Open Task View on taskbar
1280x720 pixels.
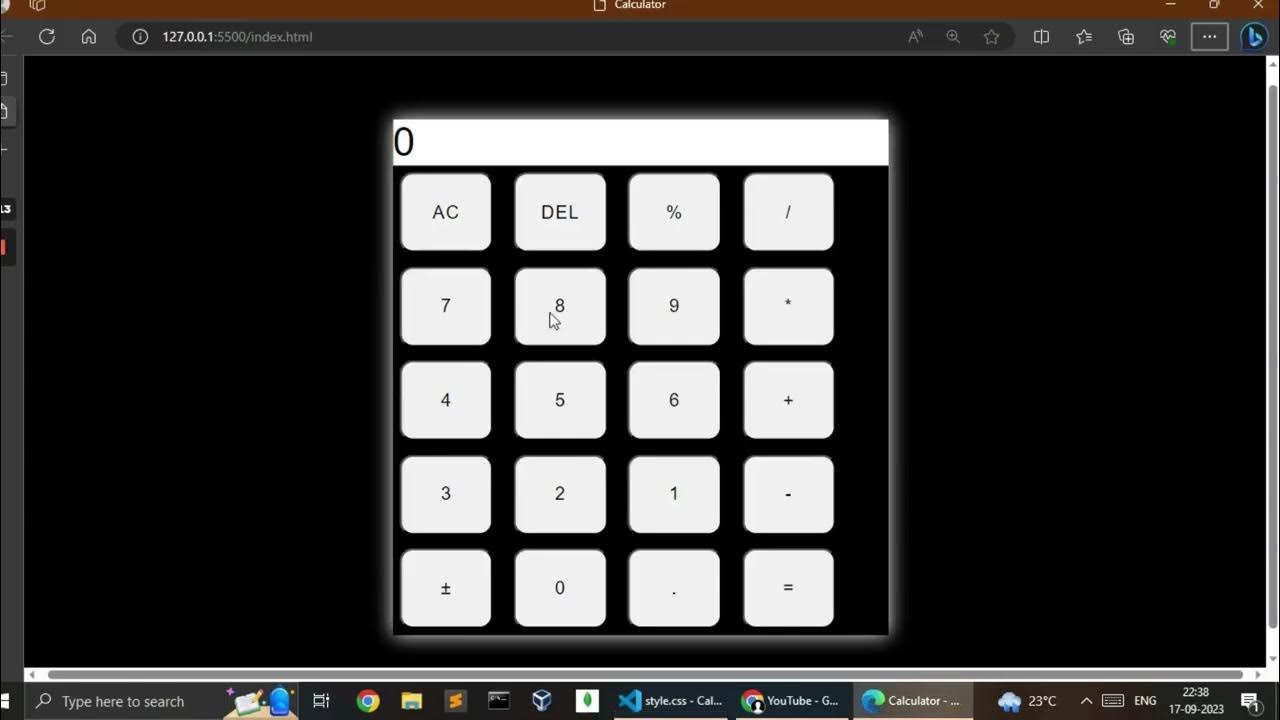[321, 701]
